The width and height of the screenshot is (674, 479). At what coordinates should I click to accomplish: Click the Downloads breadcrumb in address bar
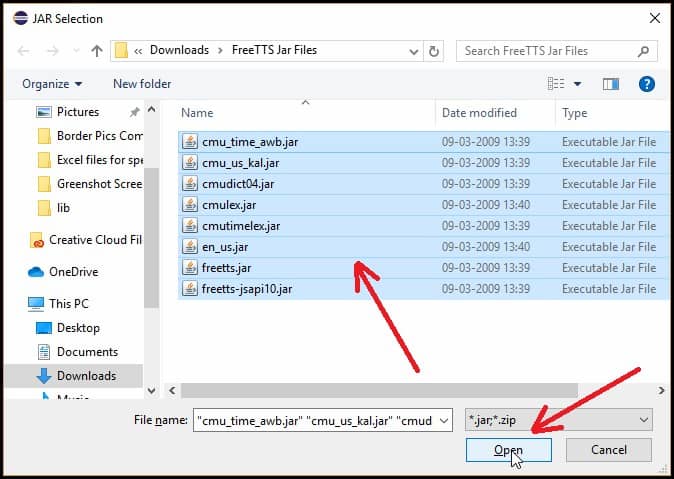(179, 50)
